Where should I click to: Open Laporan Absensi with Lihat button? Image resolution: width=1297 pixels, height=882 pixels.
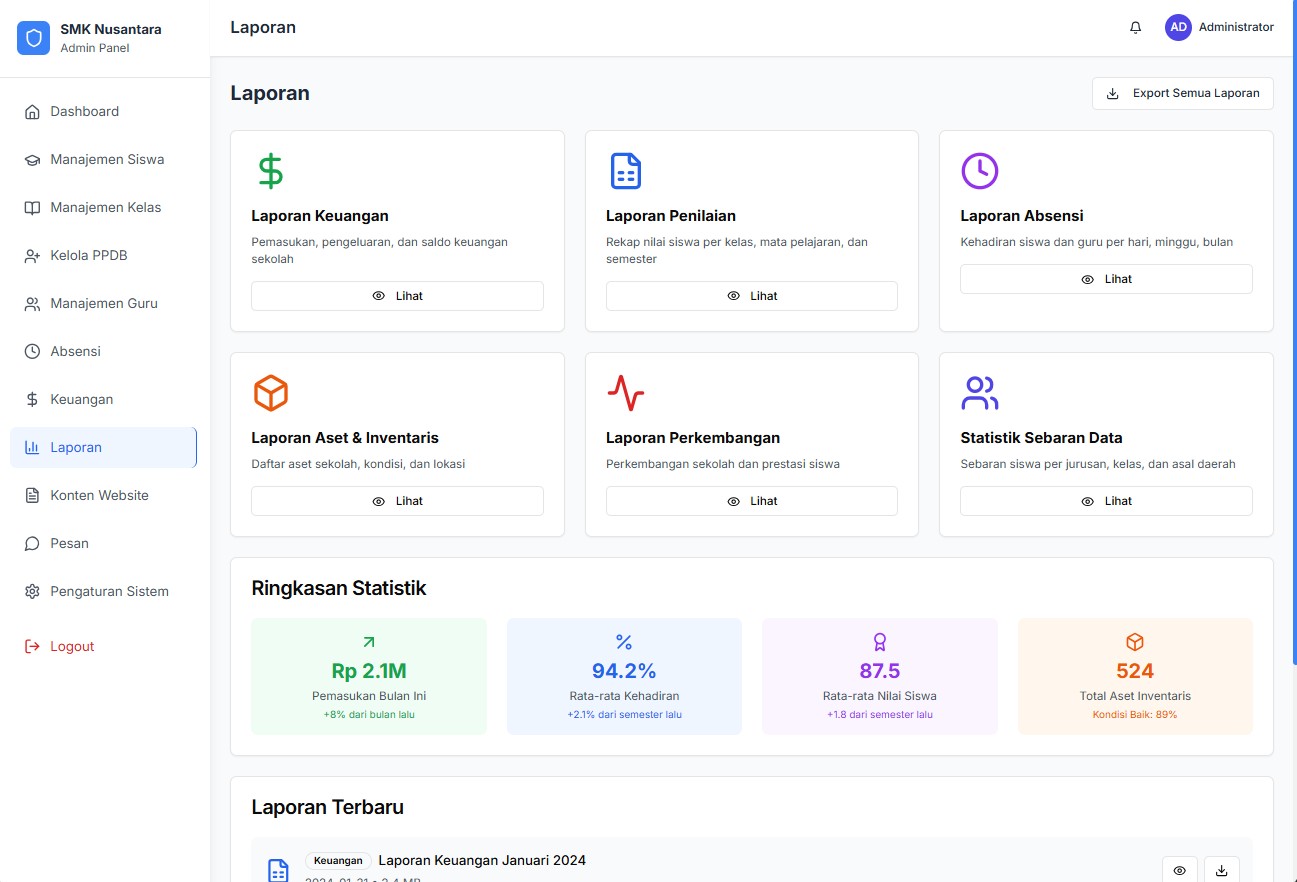click(1105, 279)
